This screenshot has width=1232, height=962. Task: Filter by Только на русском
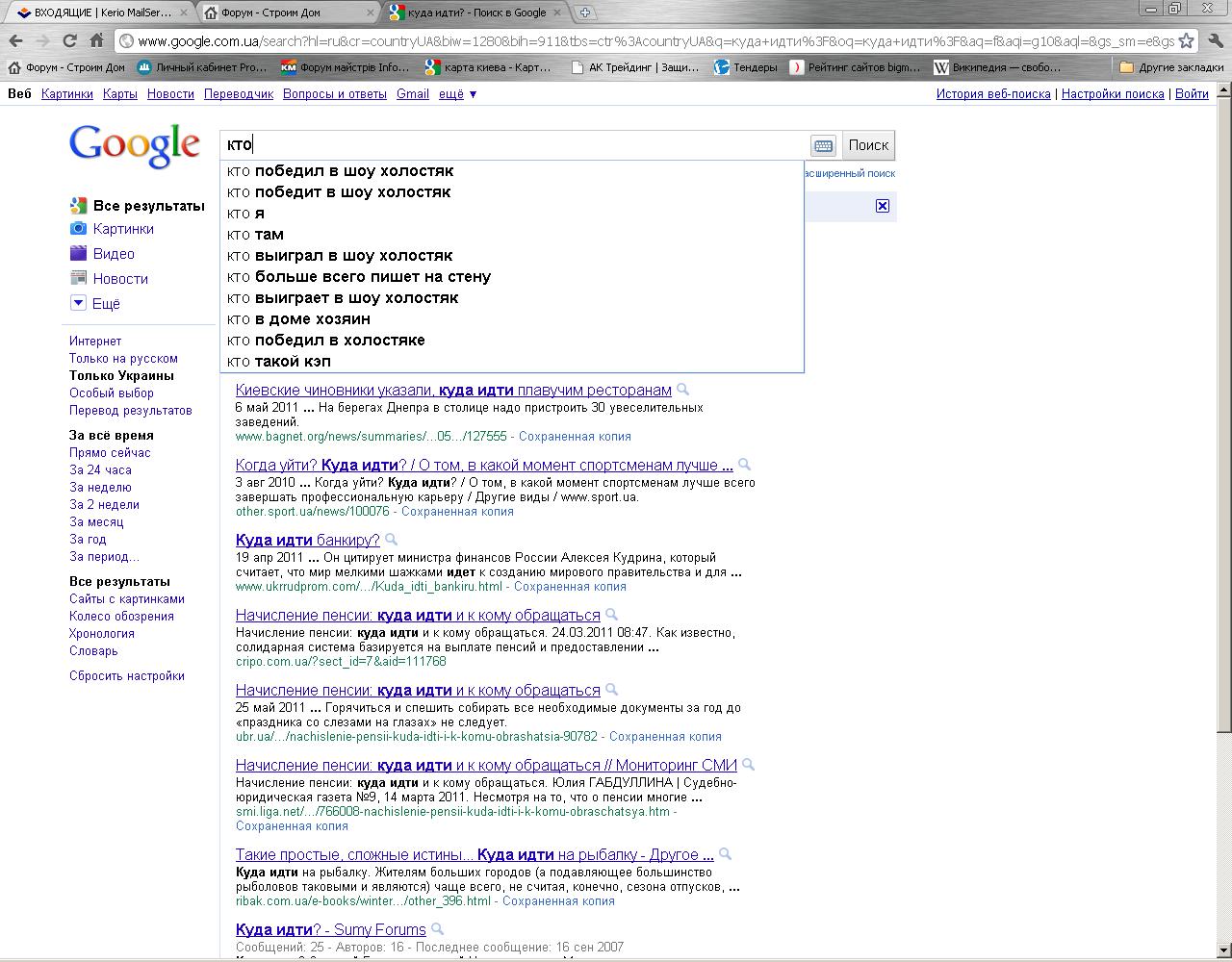(123, 358)
